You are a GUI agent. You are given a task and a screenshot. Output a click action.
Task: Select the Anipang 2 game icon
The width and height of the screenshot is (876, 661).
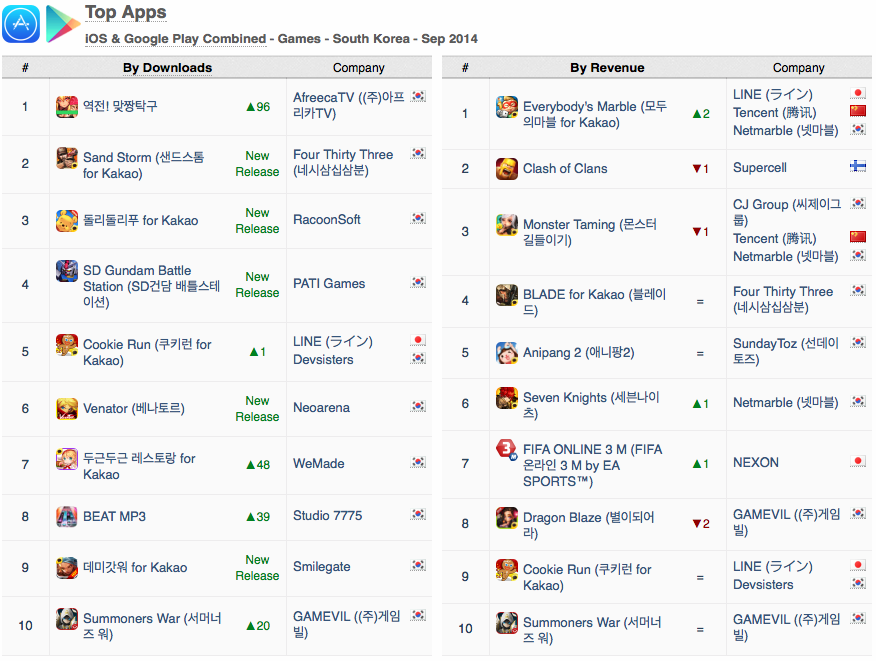pos(507,353)
